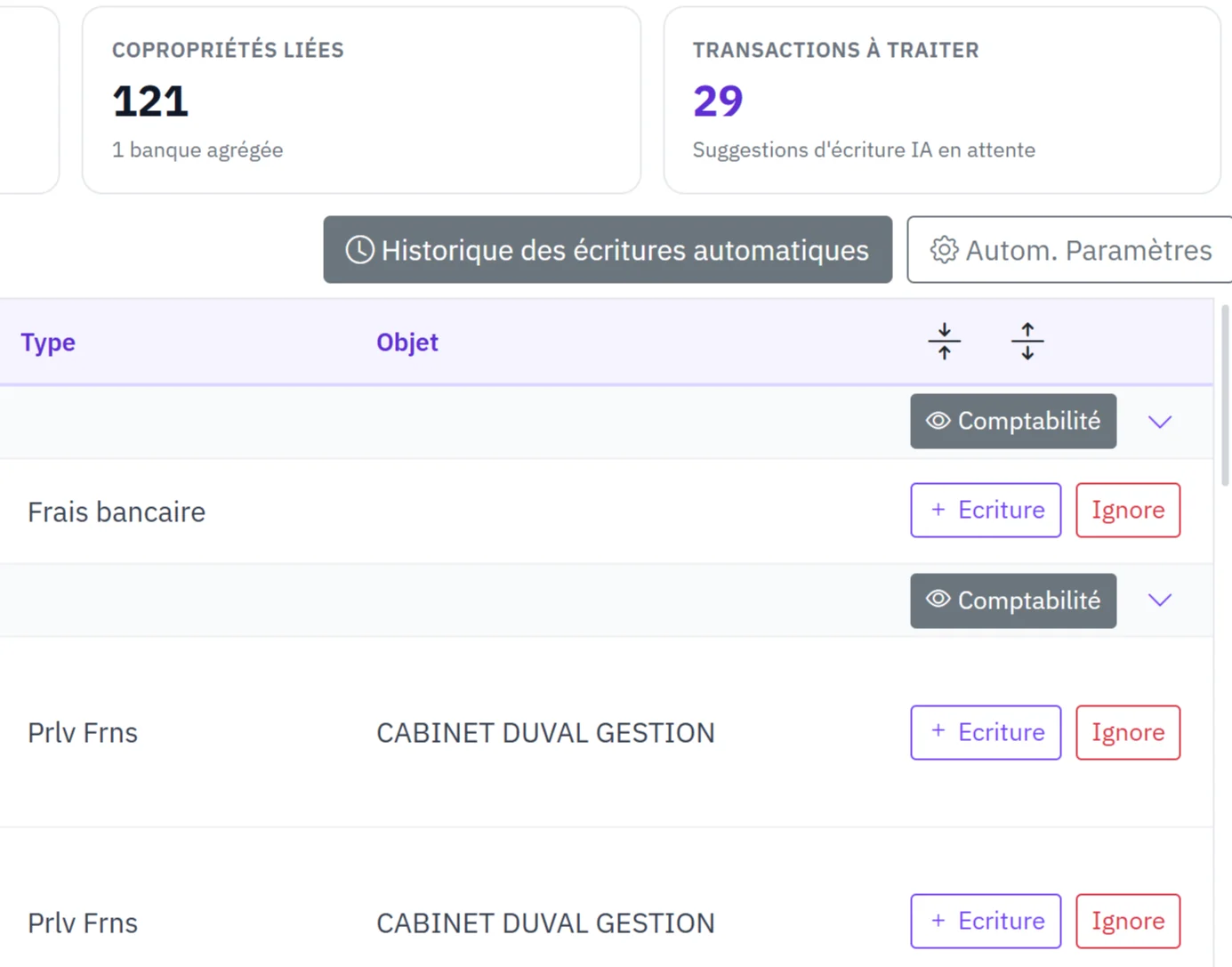Click the vertical scrollbar of the transactions table
The height and width of the screenshot is (967, 1232).
pos(1225,396)
